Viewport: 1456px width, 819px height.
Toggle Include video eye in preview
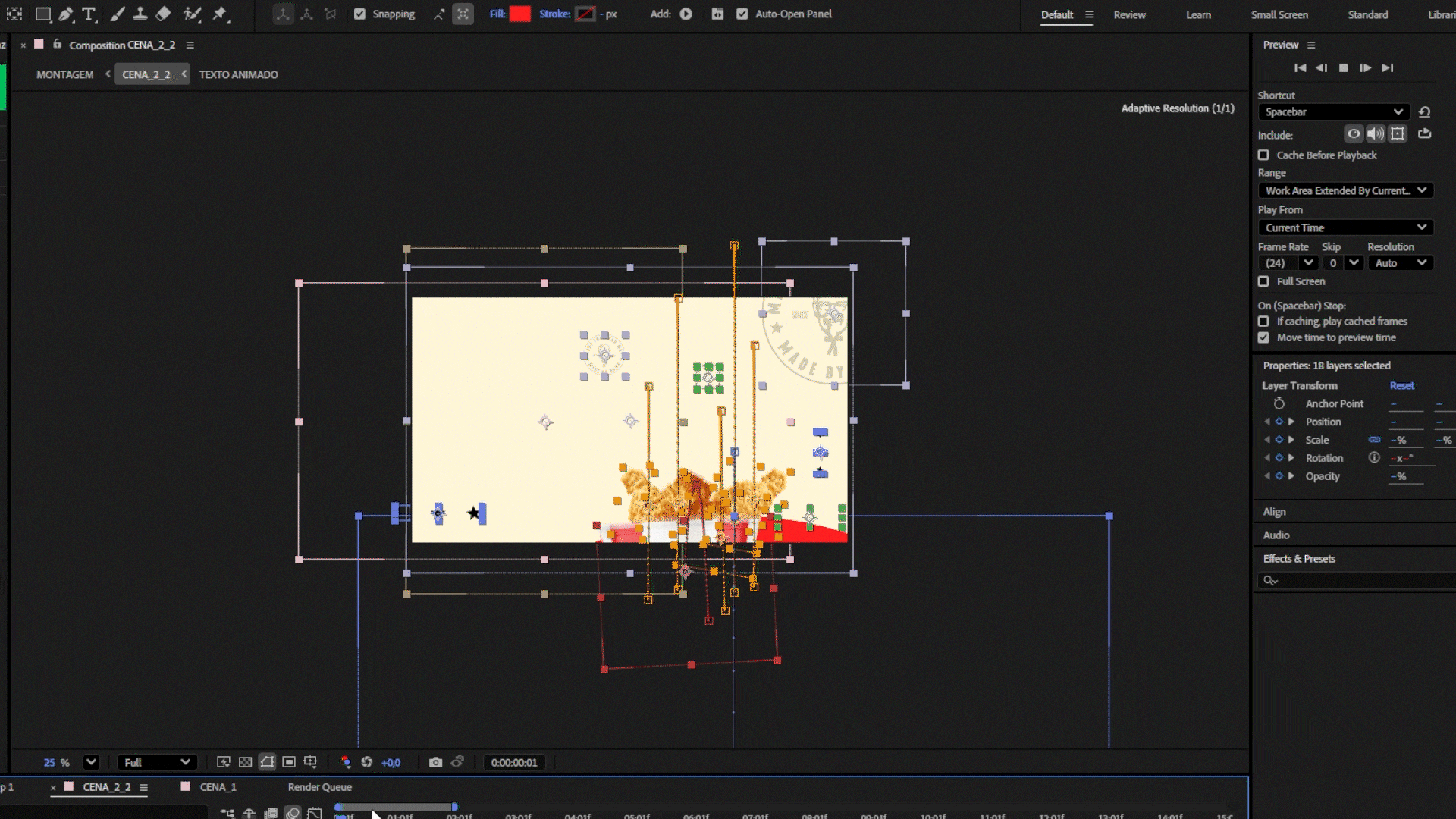click(x=1354, y=134)
